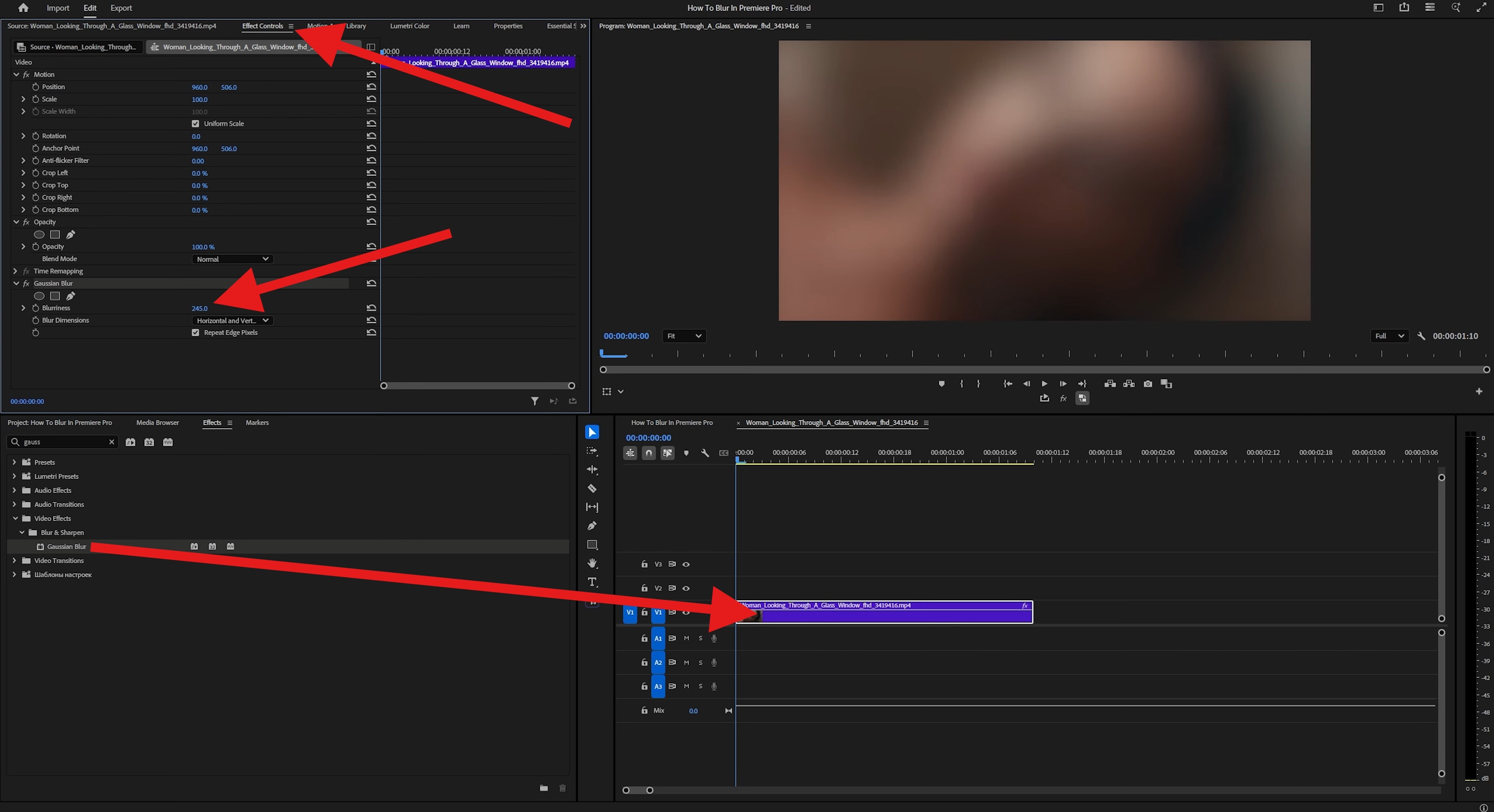Viewport: 1494px width, 812px height.
Task: Clear the gauss search query
Action: [111, 441]
